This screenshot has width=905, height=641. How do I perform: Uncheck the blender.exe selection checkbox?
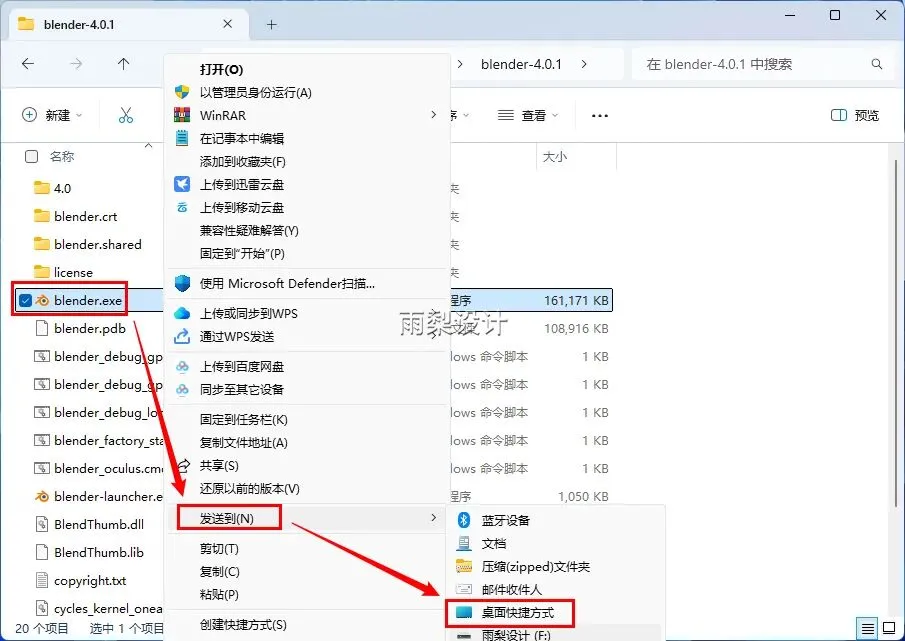click(25, 301)
